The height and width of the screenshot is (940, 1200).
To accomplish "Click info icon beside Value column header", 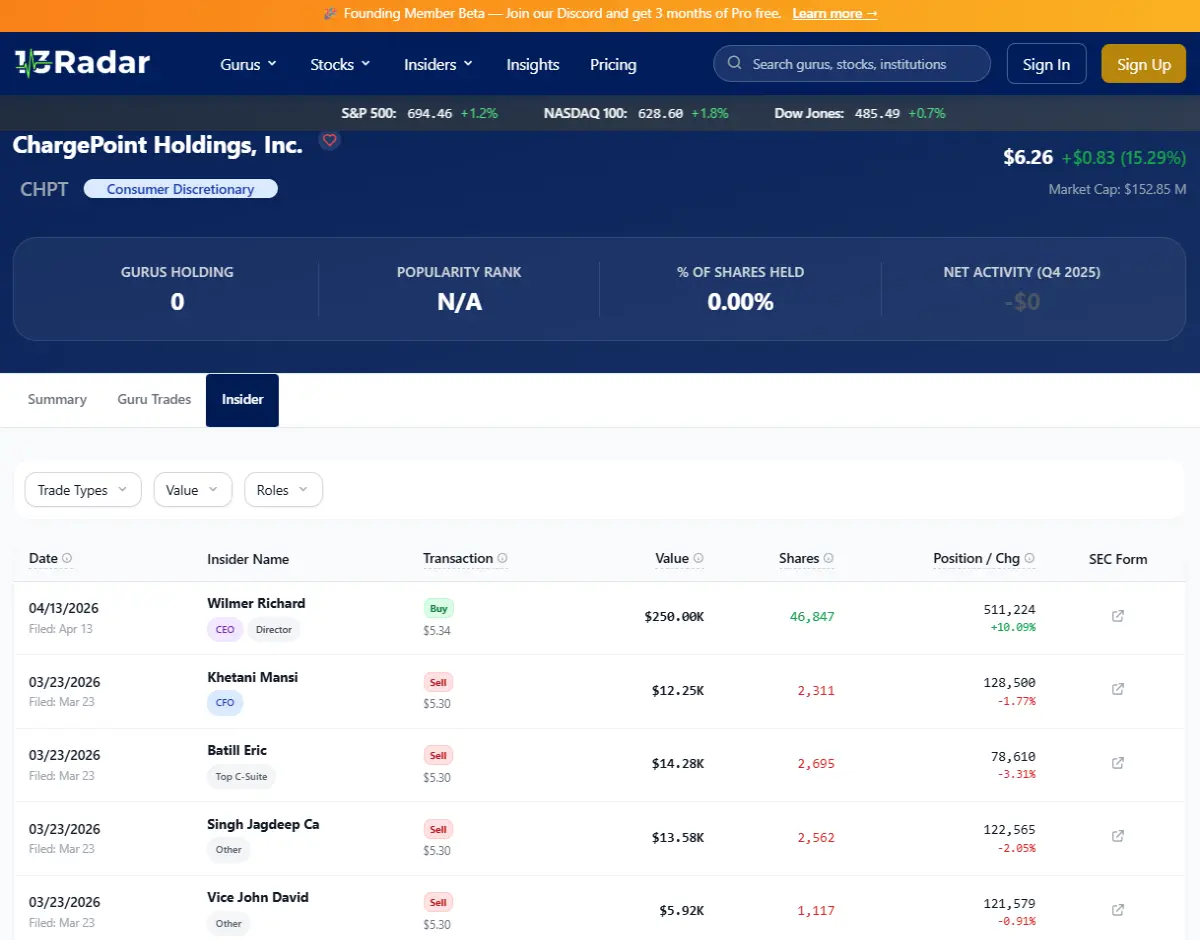I will pos(698,559).
